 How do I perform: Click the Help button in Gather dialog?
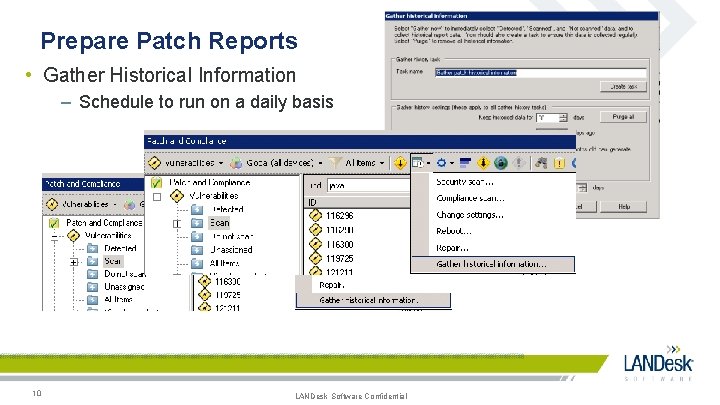coord(624,207)
